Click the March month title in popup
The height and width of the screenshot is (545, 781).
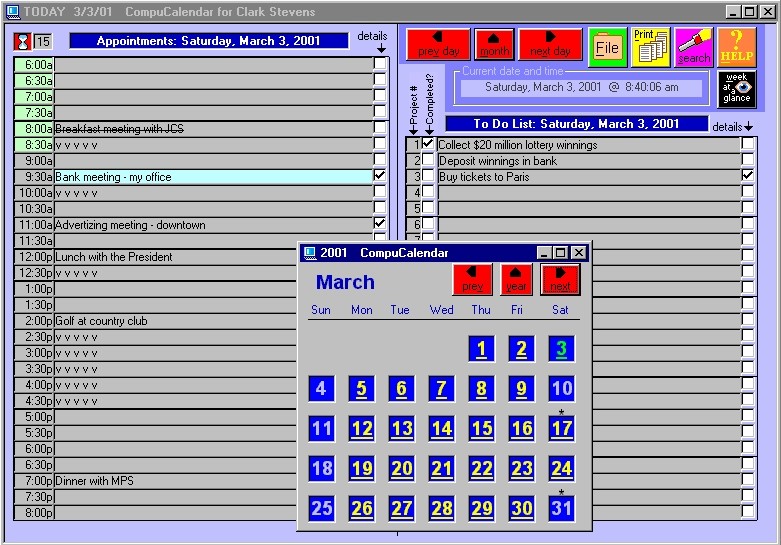pos(345,282)
